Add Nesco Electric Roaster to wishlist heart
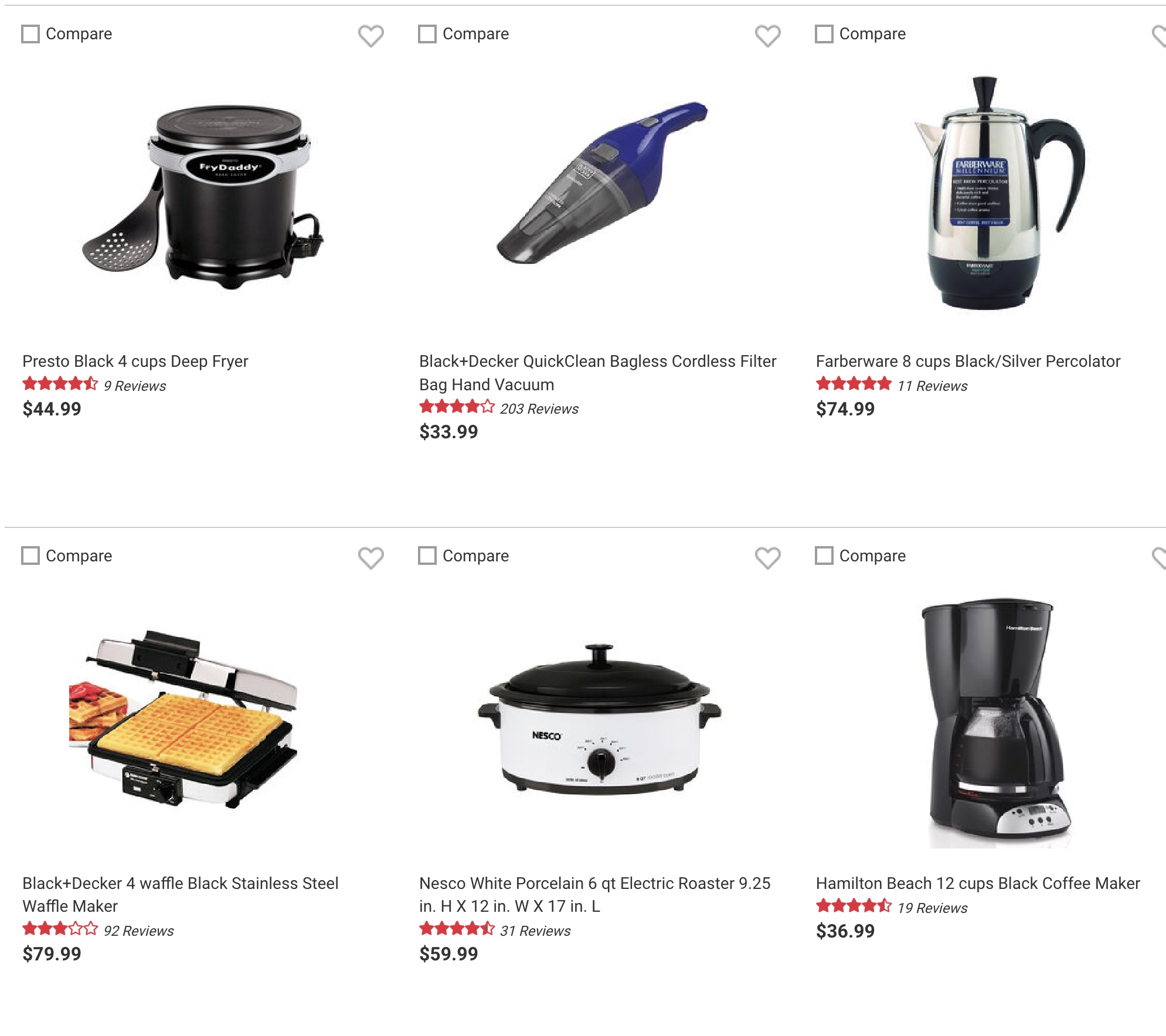The height and width of the screenshot is (1036, 1166). pyautogui.click(x=767, y=558)
